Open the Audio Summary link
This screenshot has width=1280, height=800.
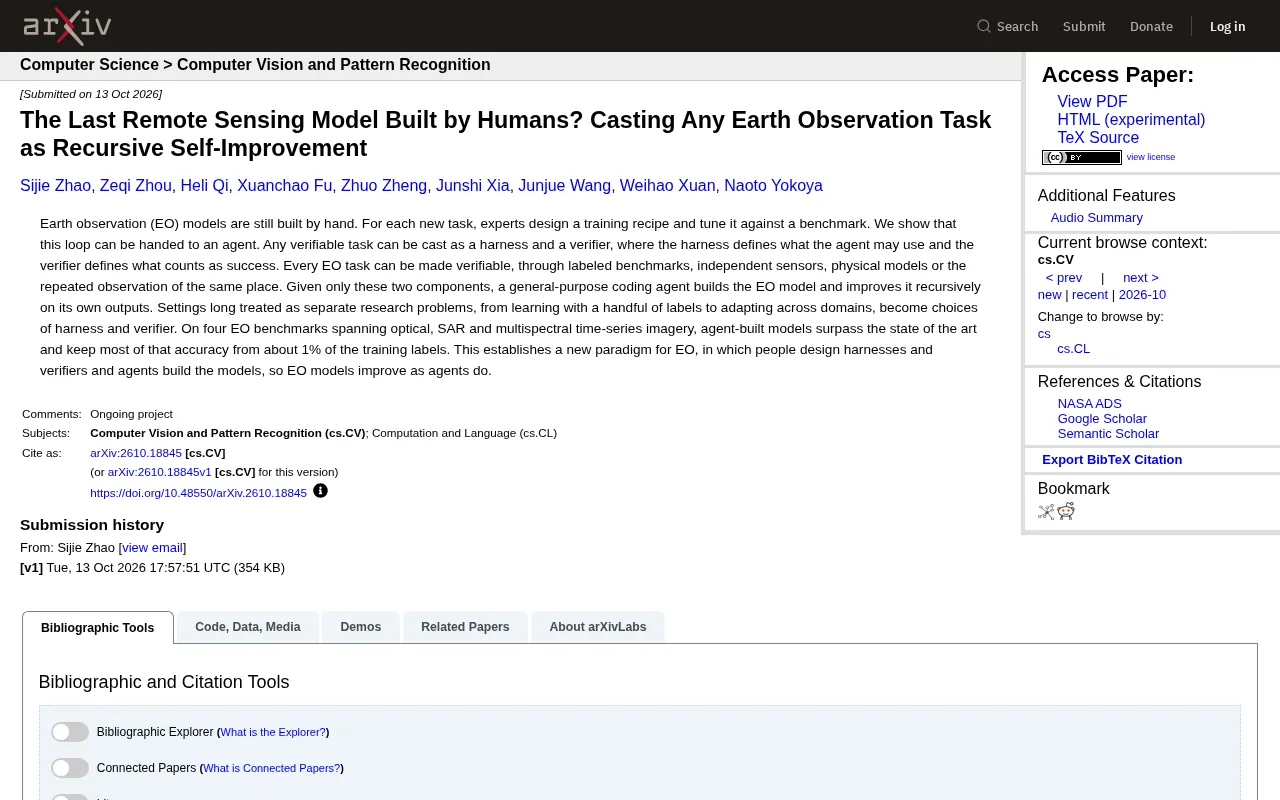tap(1096, 218)
